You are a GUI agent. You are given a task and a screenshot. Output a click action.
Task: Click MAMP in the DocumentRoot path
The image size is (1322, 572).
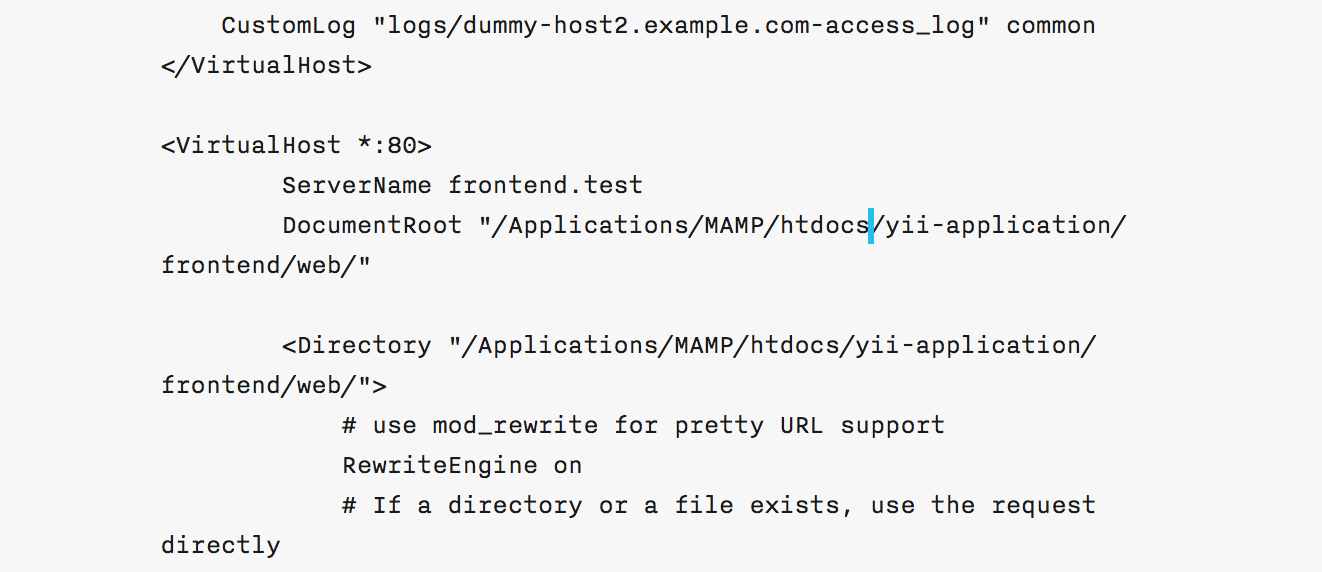point(733,226)
